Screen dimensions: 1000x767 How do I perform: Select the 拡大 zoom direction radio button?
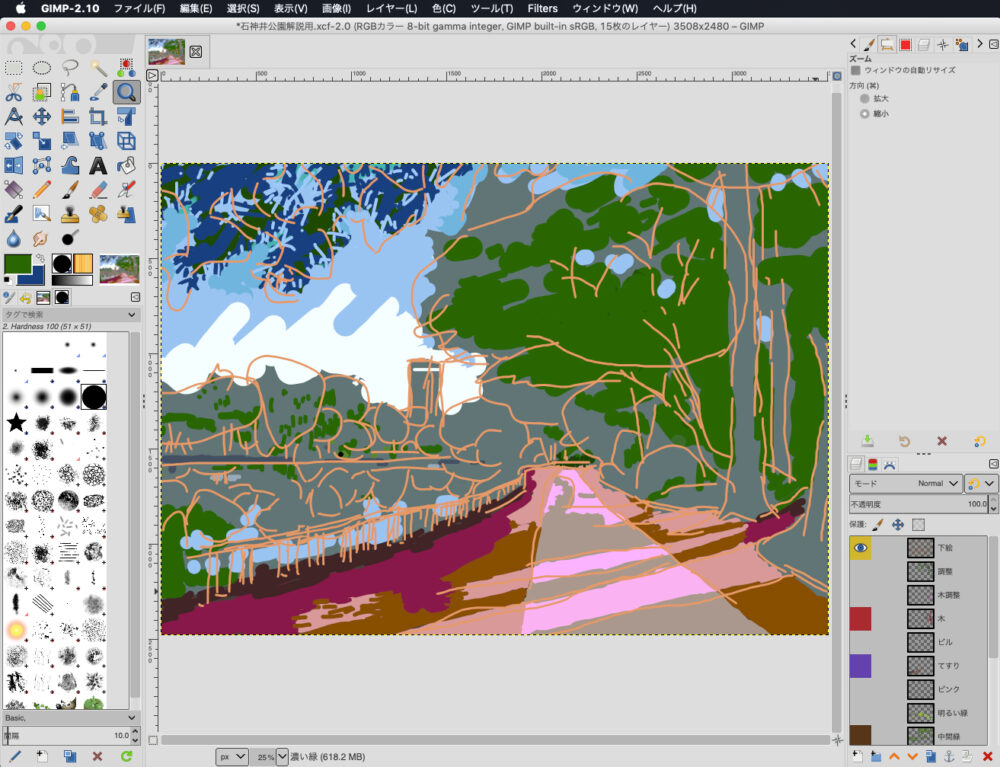pos(865,99)
